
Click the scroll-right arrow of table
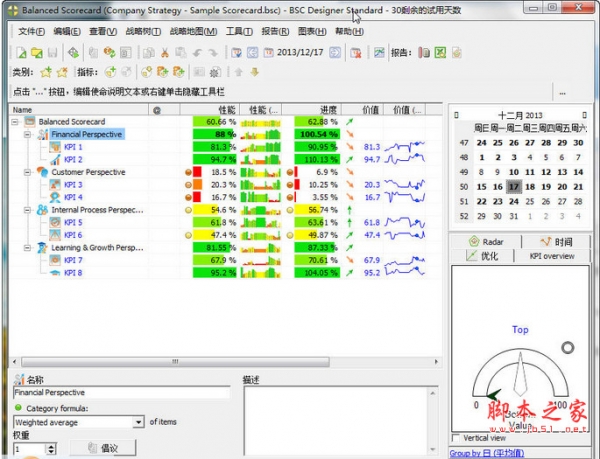click(436, 361)
